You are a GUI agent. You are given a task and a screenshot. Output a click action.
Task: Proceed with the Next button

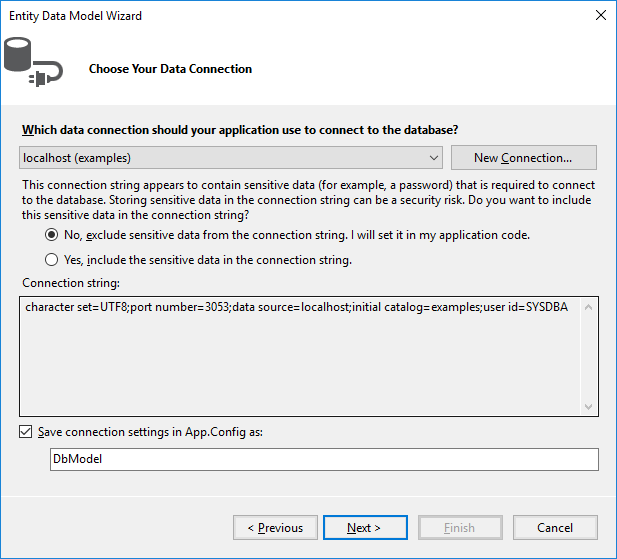point(363,527)
